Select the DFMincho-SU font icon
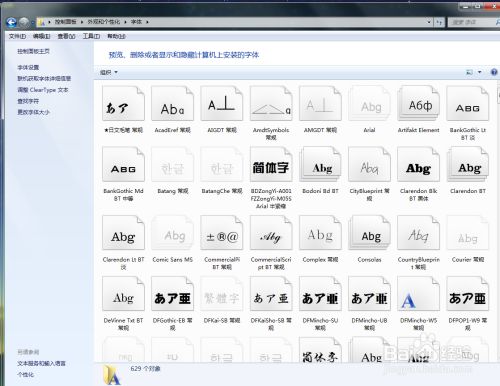This screenshot has width=500, height=386. coord(320,294)
